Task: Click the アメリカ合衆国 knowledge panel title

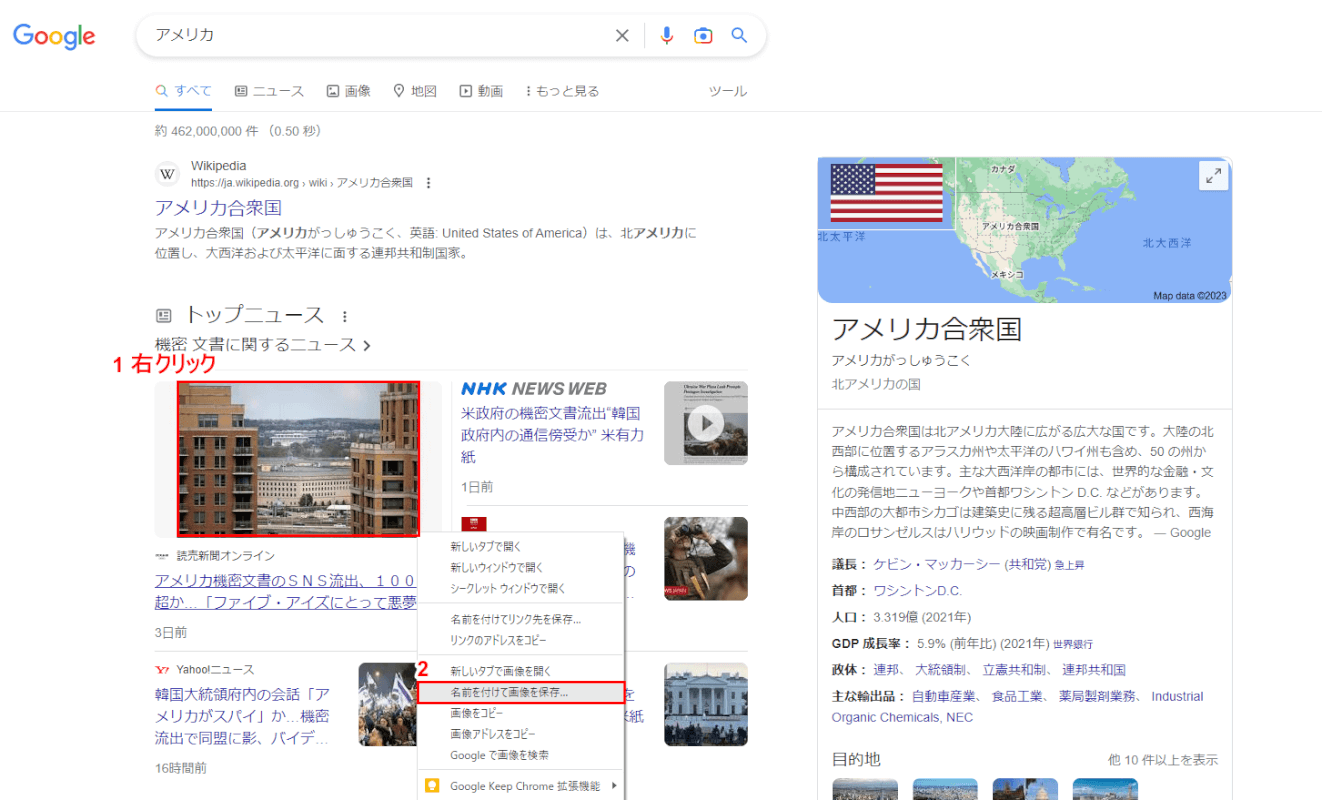Action: click(x=927, y=330)
